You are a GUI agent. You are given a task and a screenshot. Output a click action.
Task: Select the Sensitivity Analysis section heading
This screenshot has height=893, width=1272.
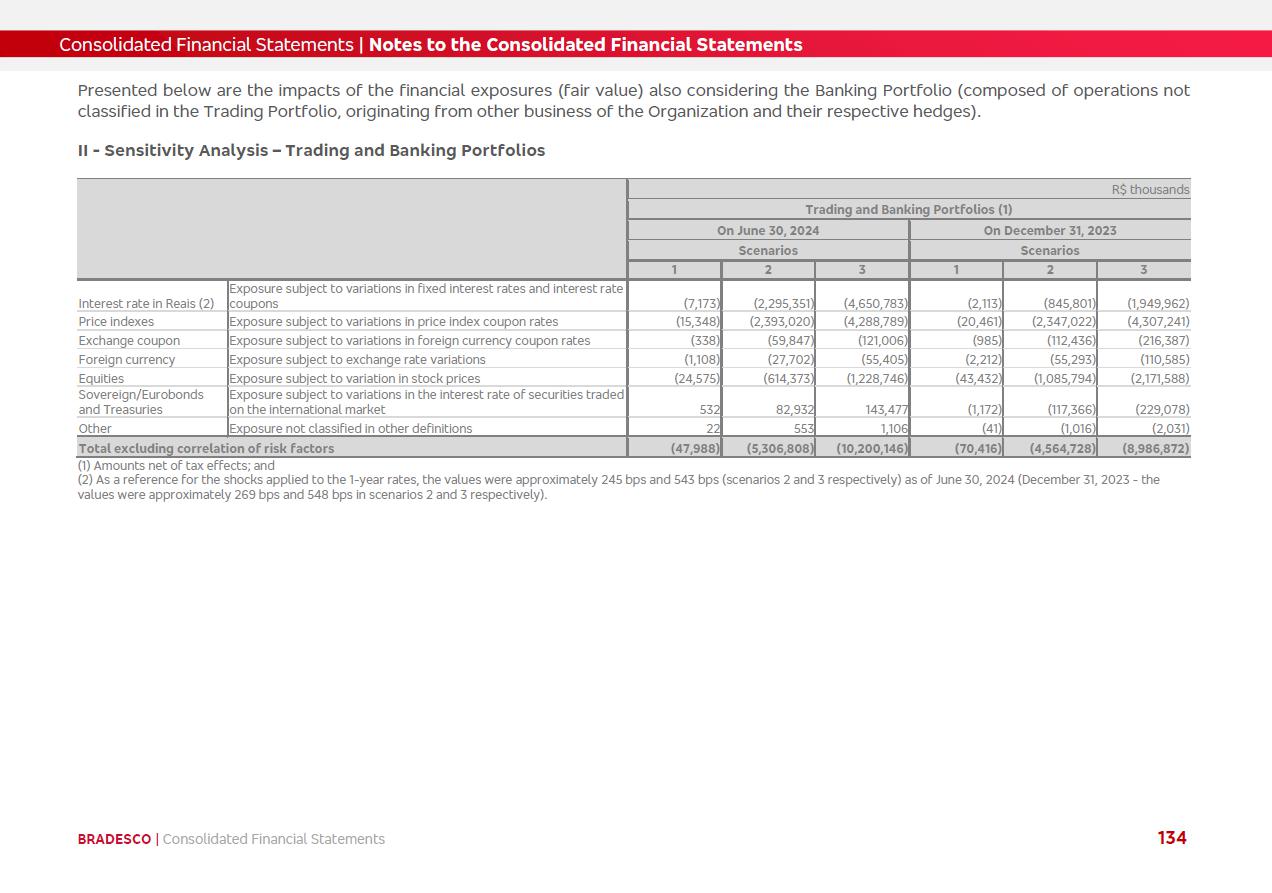click(311, 150)
